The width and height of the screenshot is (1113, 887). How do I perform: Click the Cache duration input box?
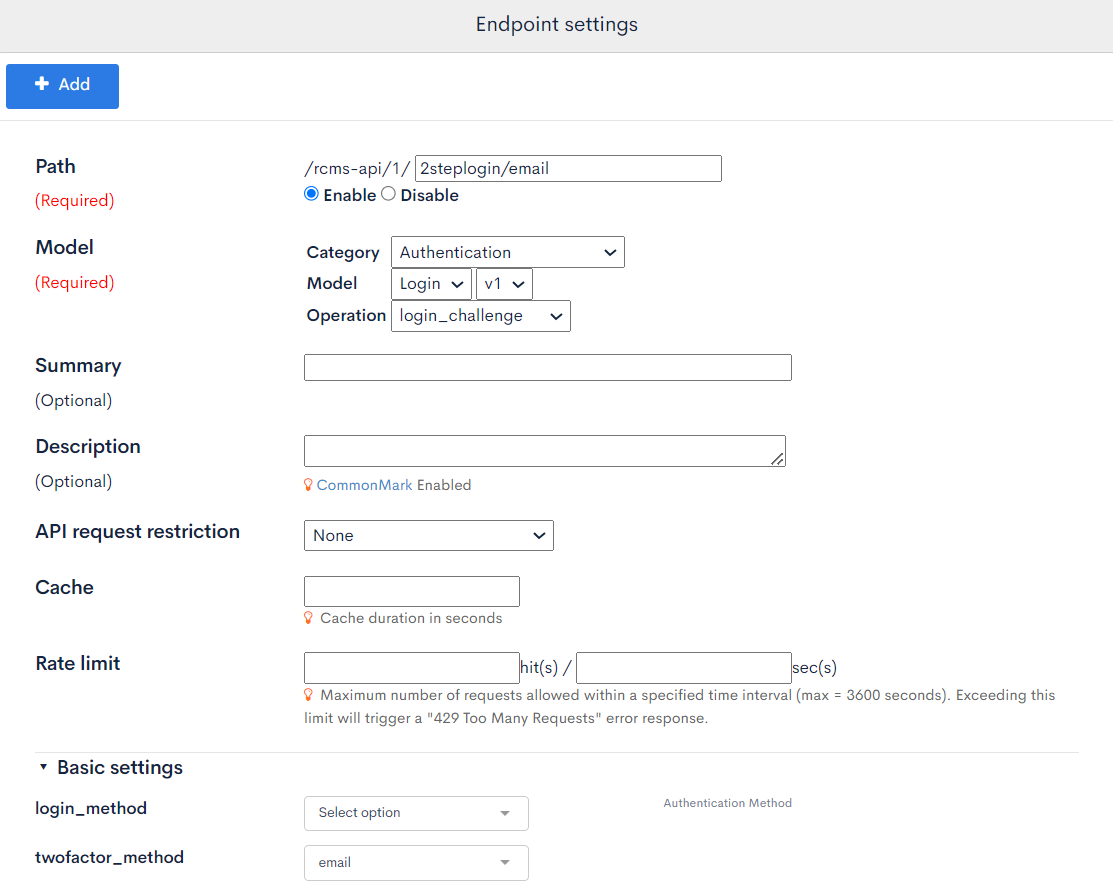[411, 591]
